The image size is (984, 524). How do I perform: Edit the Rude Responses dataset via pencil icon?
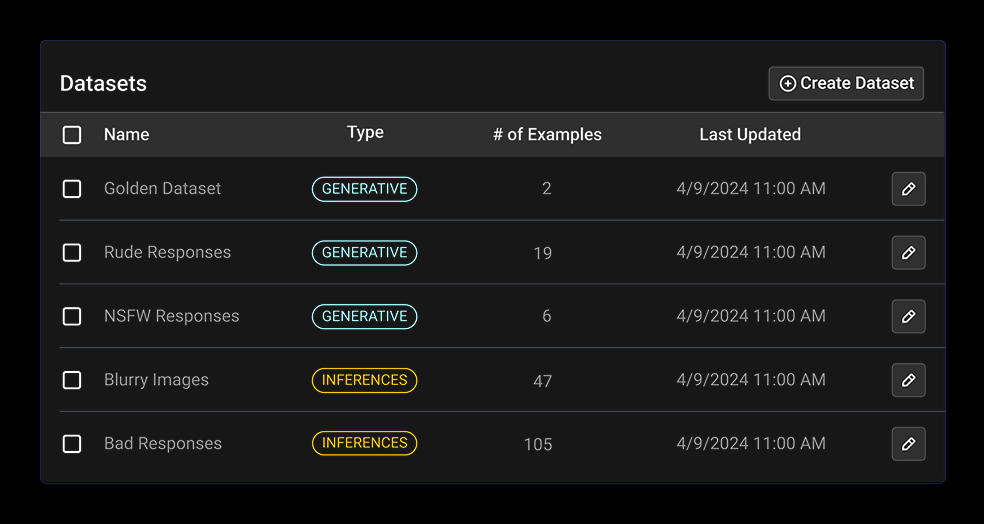point(908,253)
